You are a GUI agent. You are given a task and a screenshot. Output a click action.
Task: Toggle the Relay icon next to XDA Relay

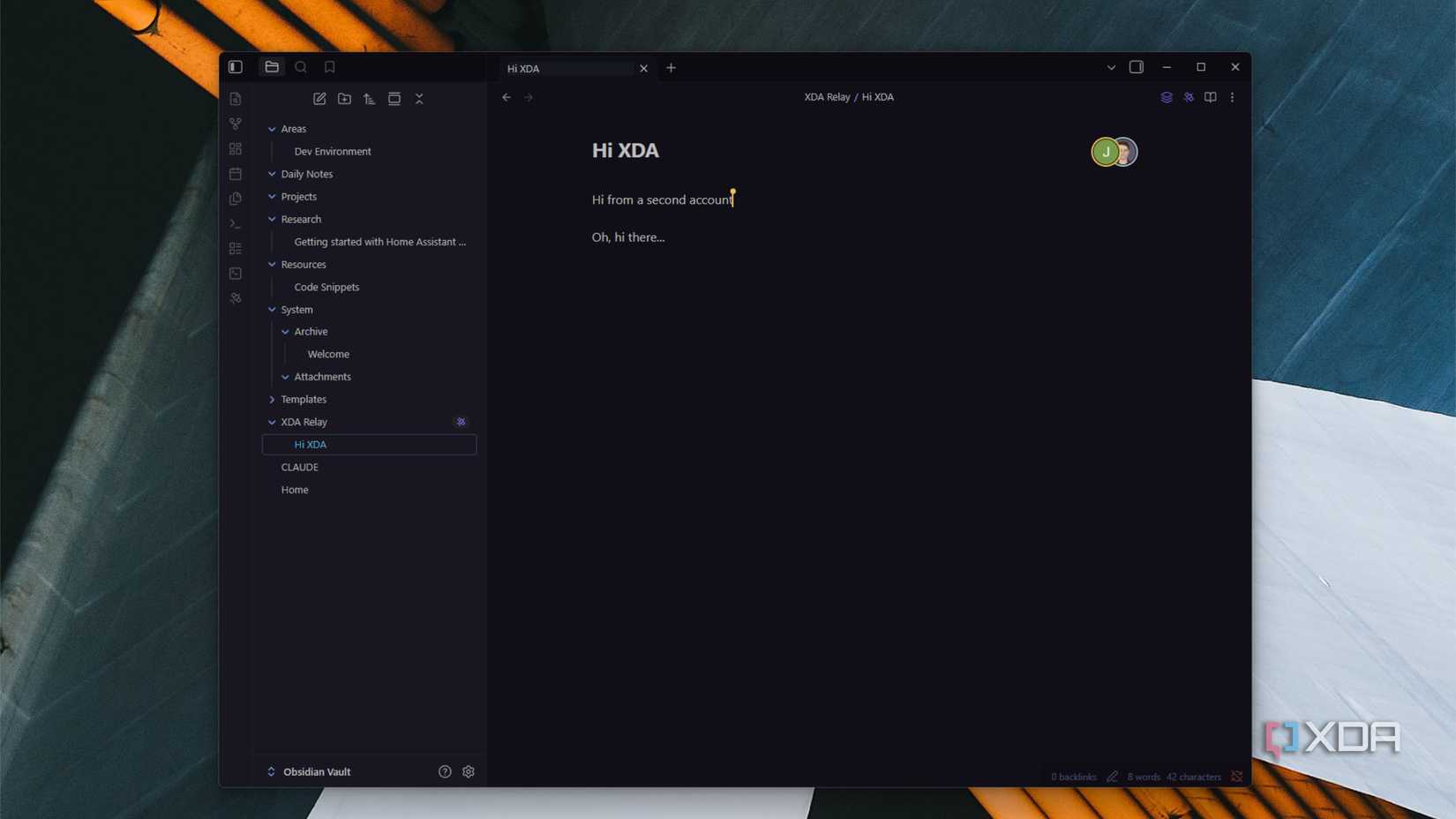pyautogui.click(x=461, y=422)
